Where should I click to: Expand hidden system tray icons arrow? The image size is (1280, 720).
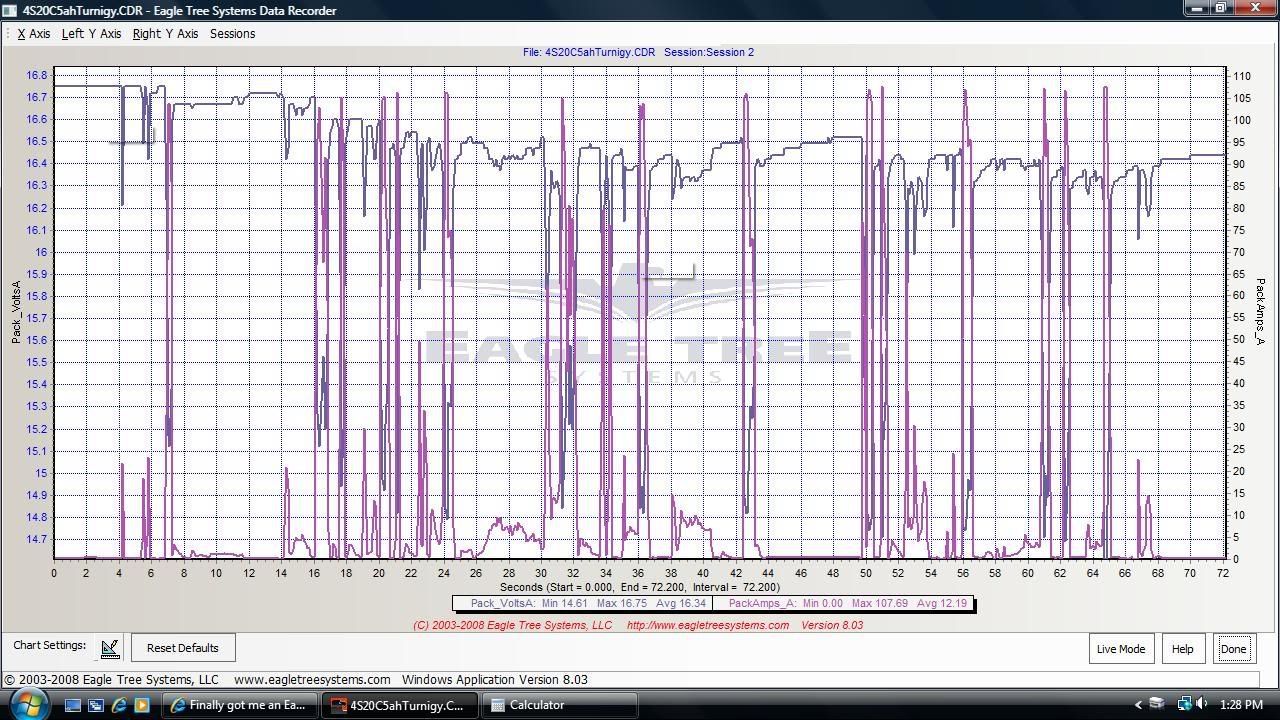pos(1137,705)
